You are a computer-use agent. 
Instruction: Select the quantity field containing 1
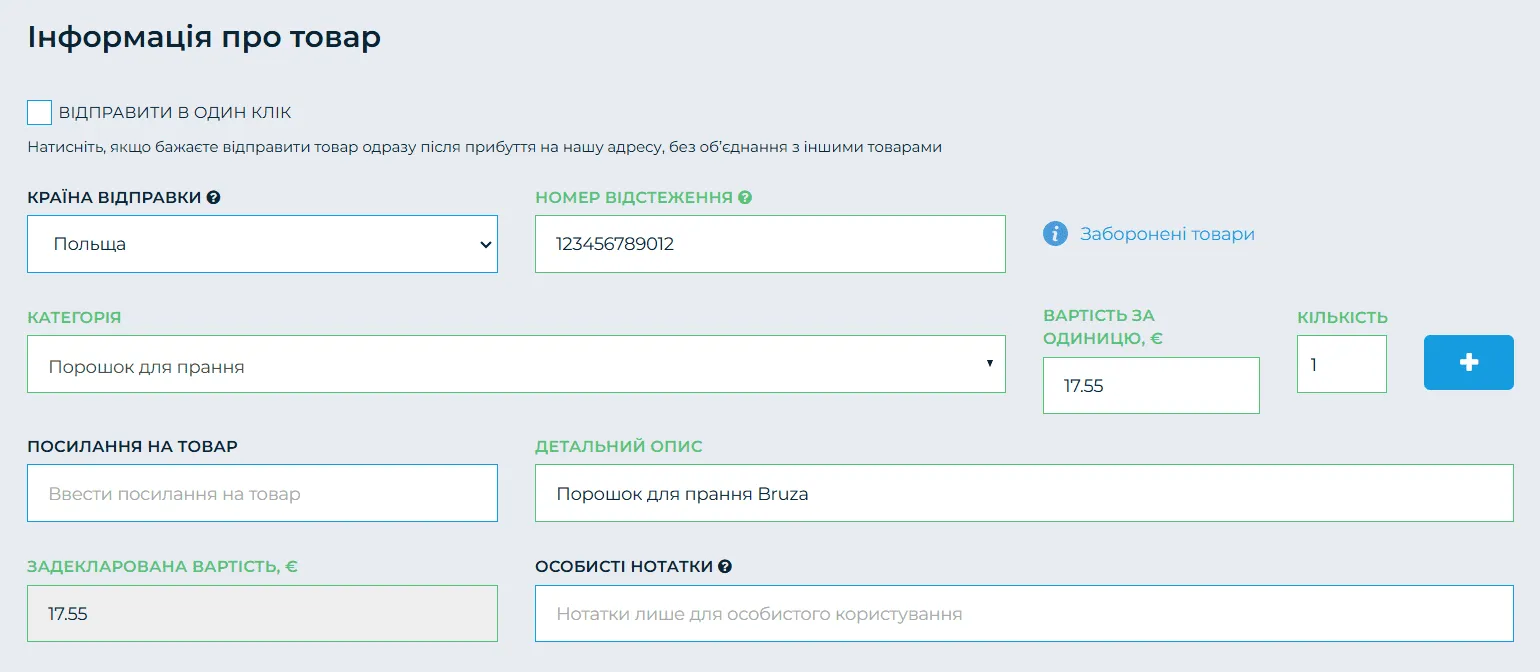[x=1341, y=364]
